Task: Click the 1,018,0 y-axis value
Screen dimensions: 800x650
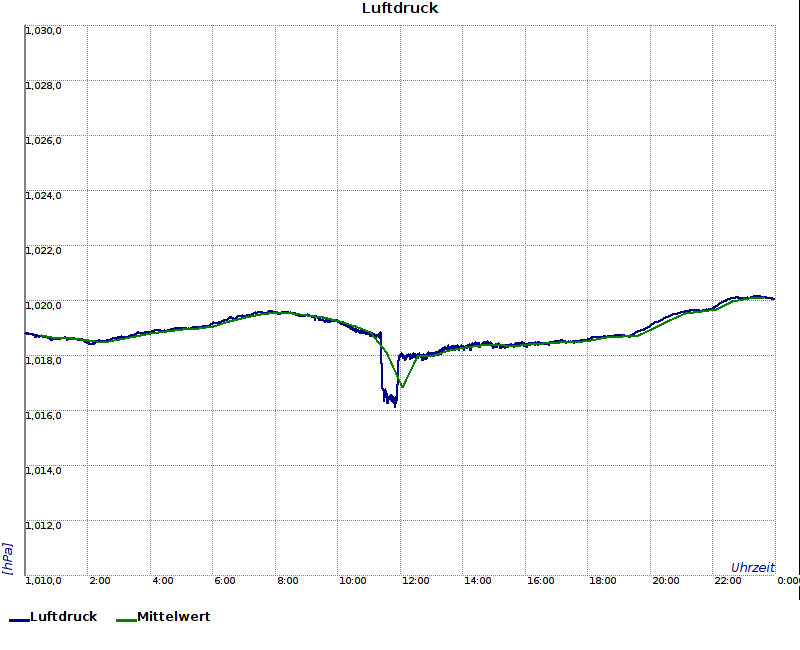Action: point(43,361)
